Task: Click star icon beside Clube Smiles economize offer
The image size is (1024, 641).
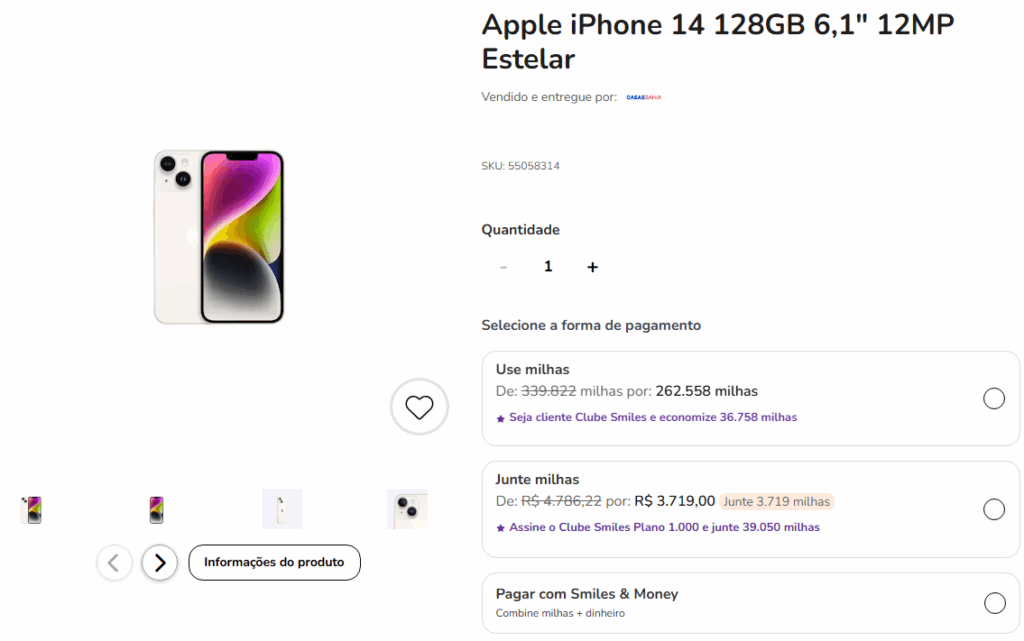Action: tap(501, 418)
